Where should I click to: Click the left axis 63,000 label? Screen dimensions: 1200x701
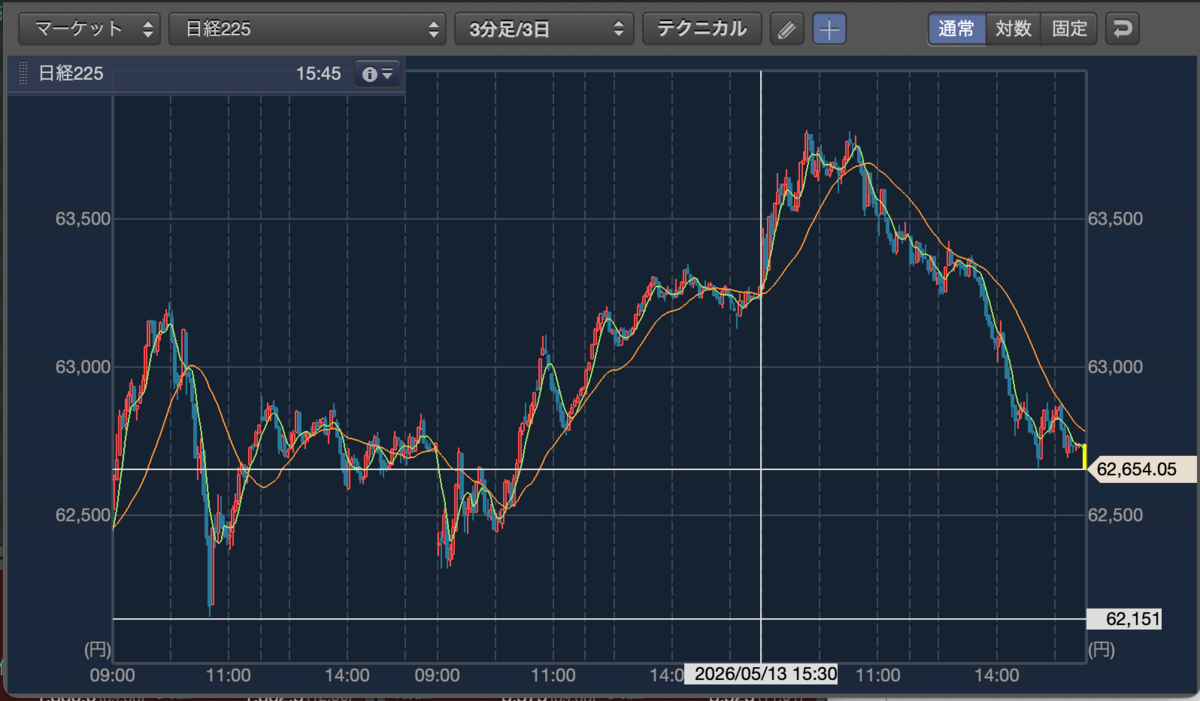coord(81,367)
